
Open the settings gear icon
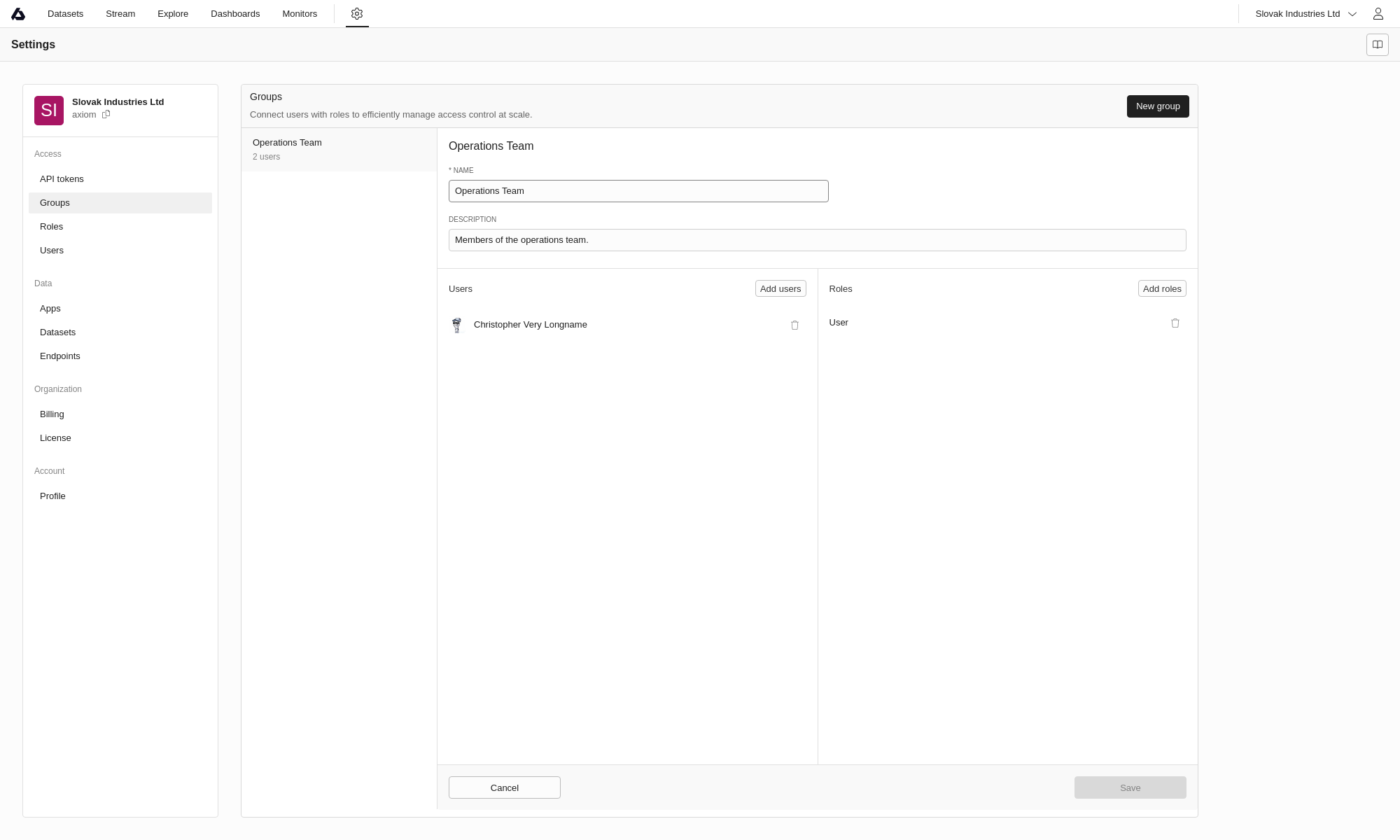point(357,14)
